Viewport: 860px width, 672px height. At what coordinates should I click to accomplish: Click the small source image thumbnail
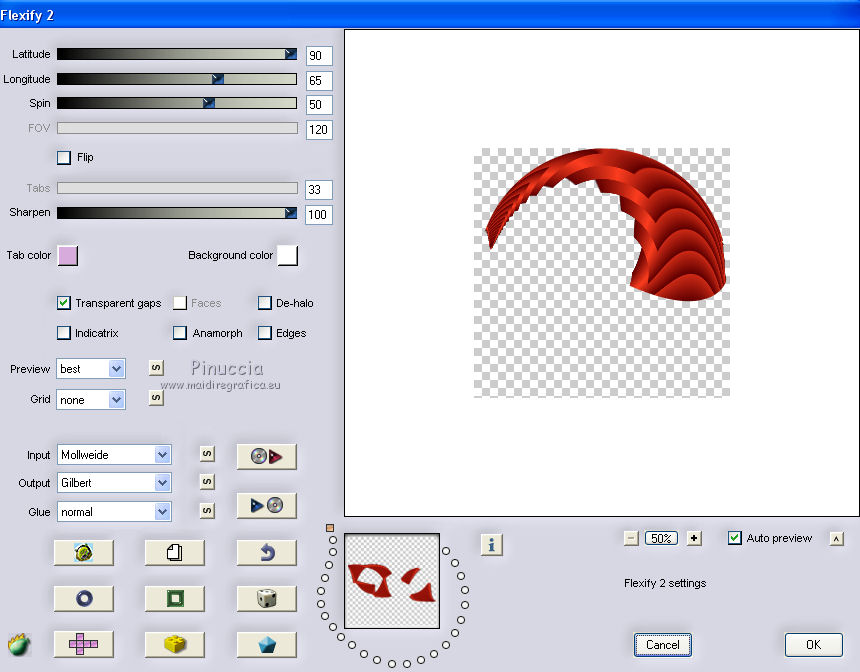[x=392, y=581]
